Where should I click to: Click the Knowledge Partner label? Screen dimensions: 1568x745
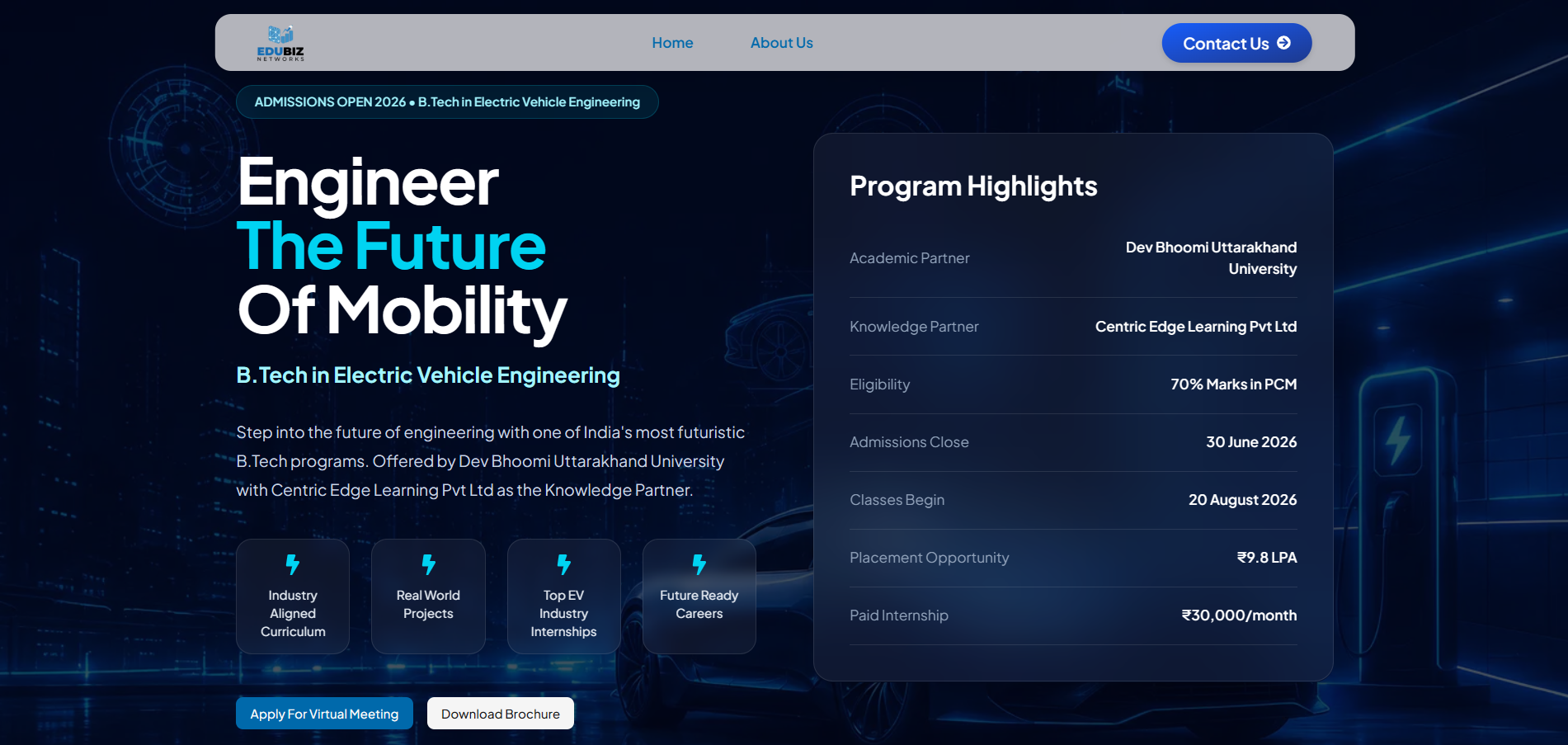914,327
